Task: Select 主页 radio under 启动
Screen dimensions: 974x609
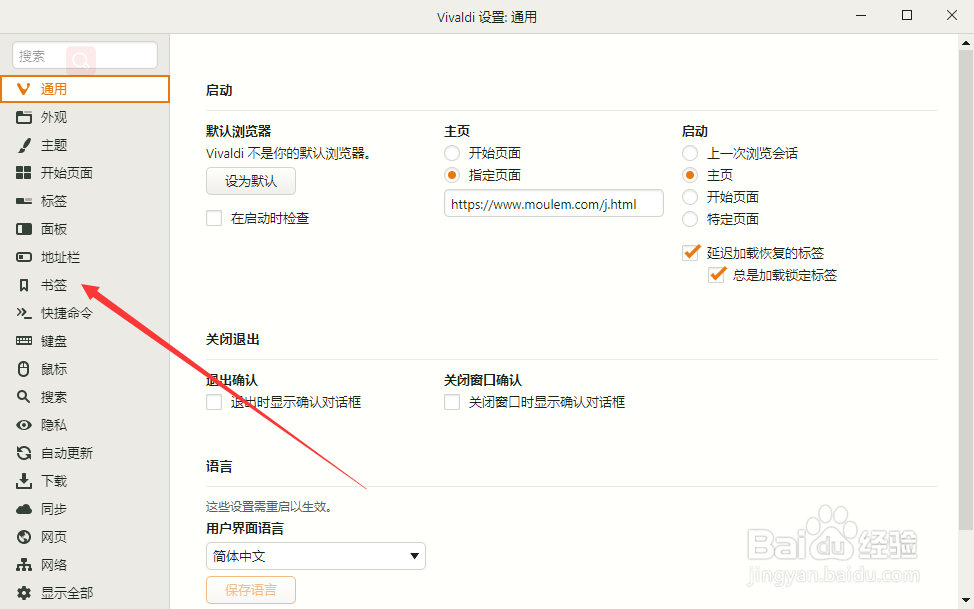Action: click(690, 175)
